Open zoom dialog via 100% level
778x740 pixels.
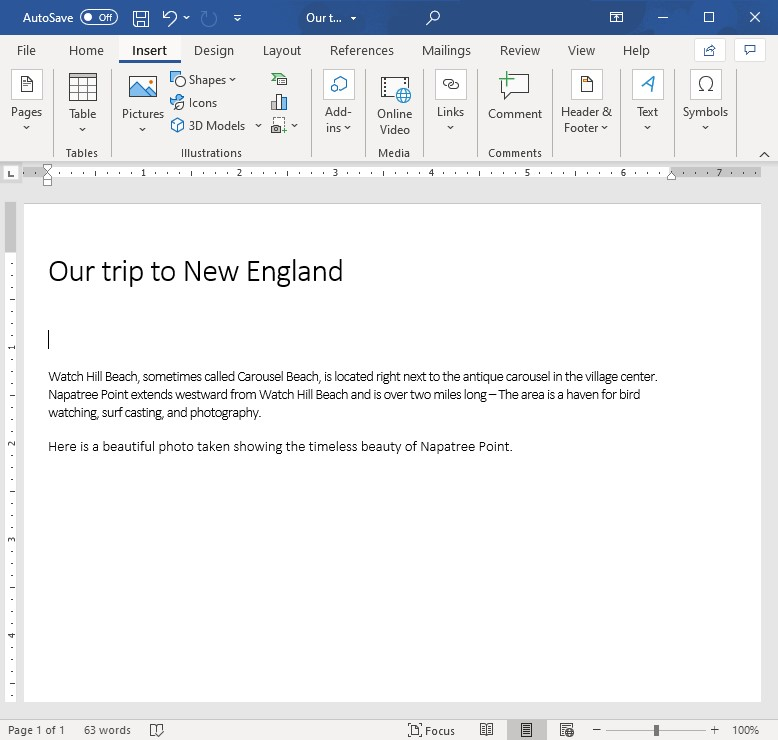745,730
